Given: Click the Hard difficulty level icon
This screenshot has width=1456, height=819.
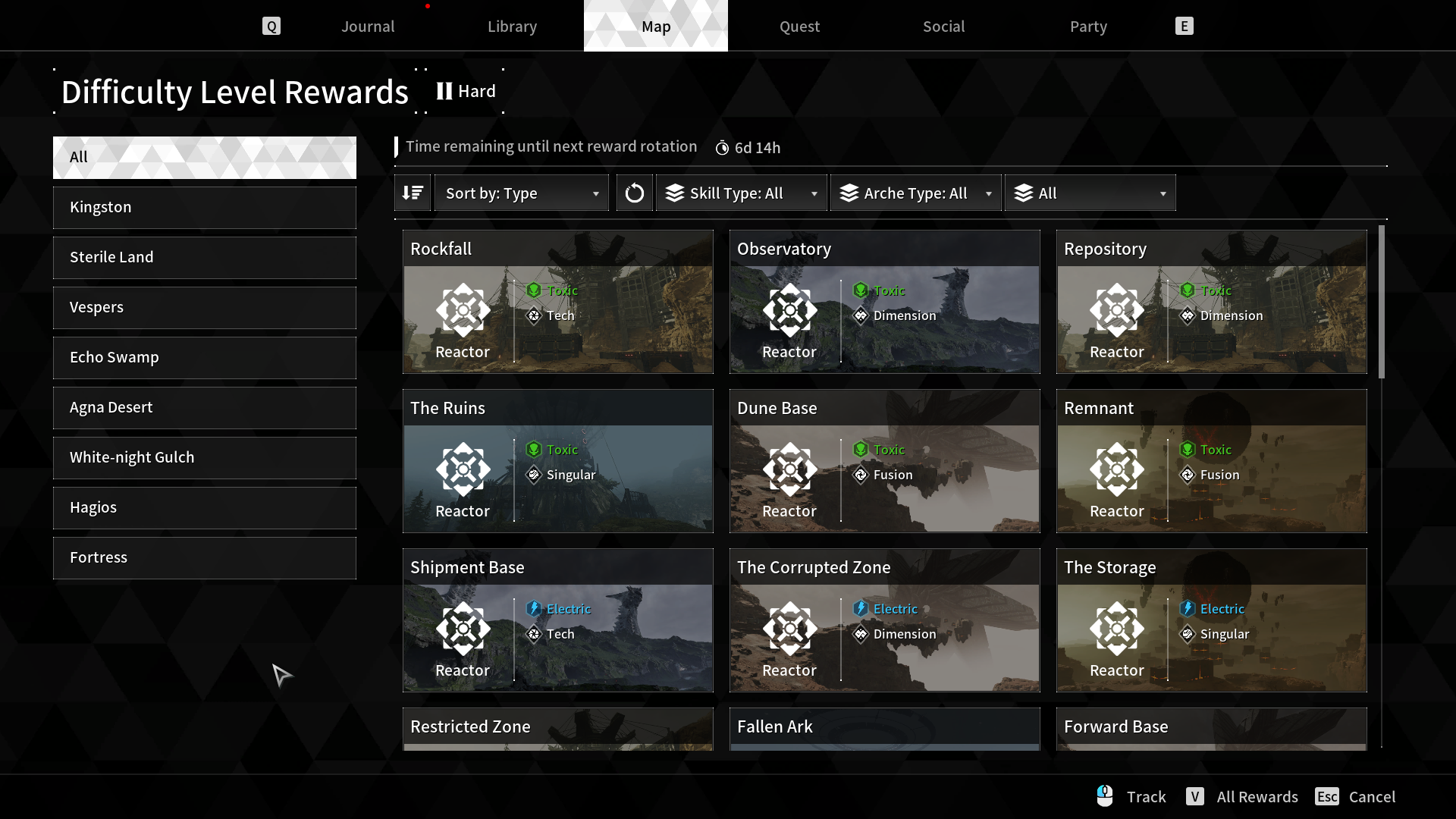Looking at the screenshot, I should 444,91.
